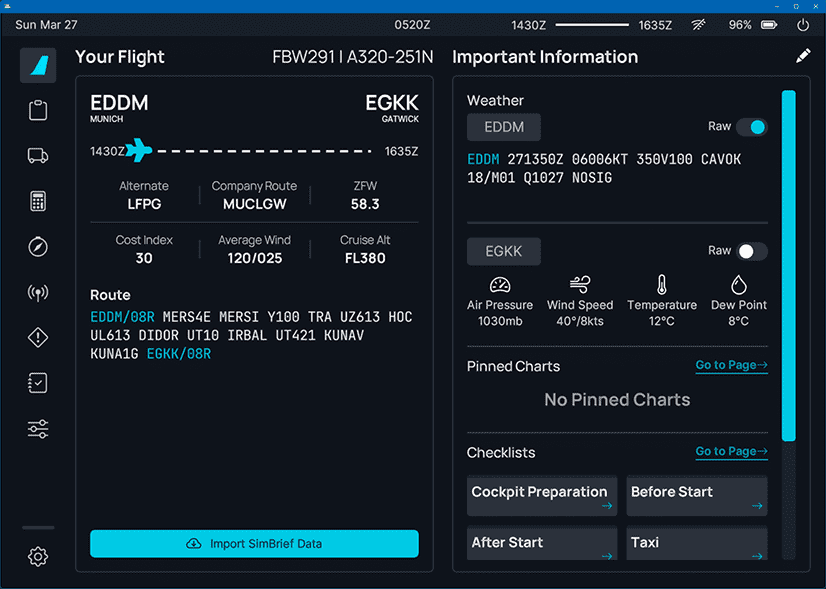Open the Navigation compass page
Screen dimensions: 826x589
point(38,247)
